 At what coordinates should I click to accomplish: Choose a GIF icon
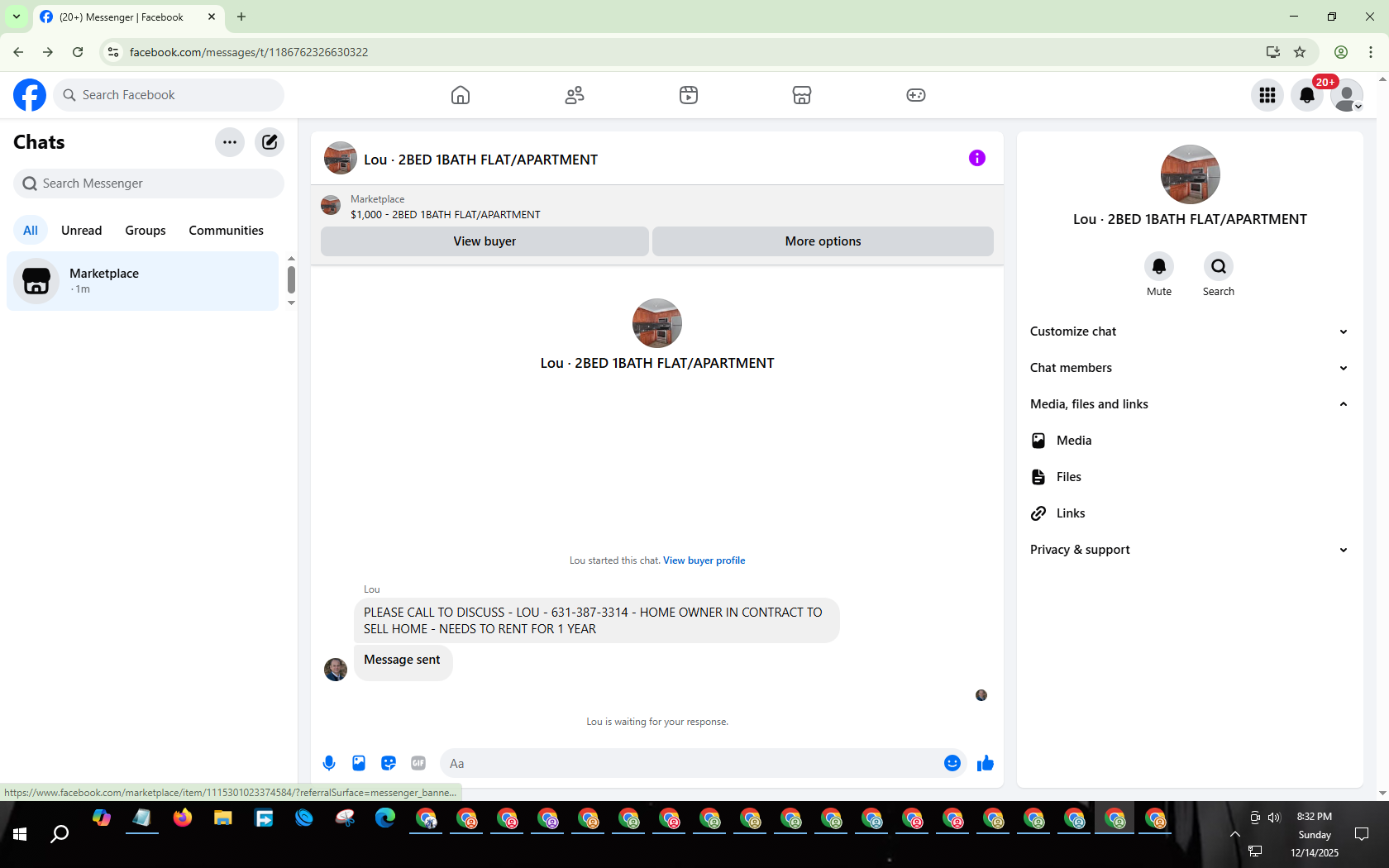pyautogui.click(x=418, y=763)
